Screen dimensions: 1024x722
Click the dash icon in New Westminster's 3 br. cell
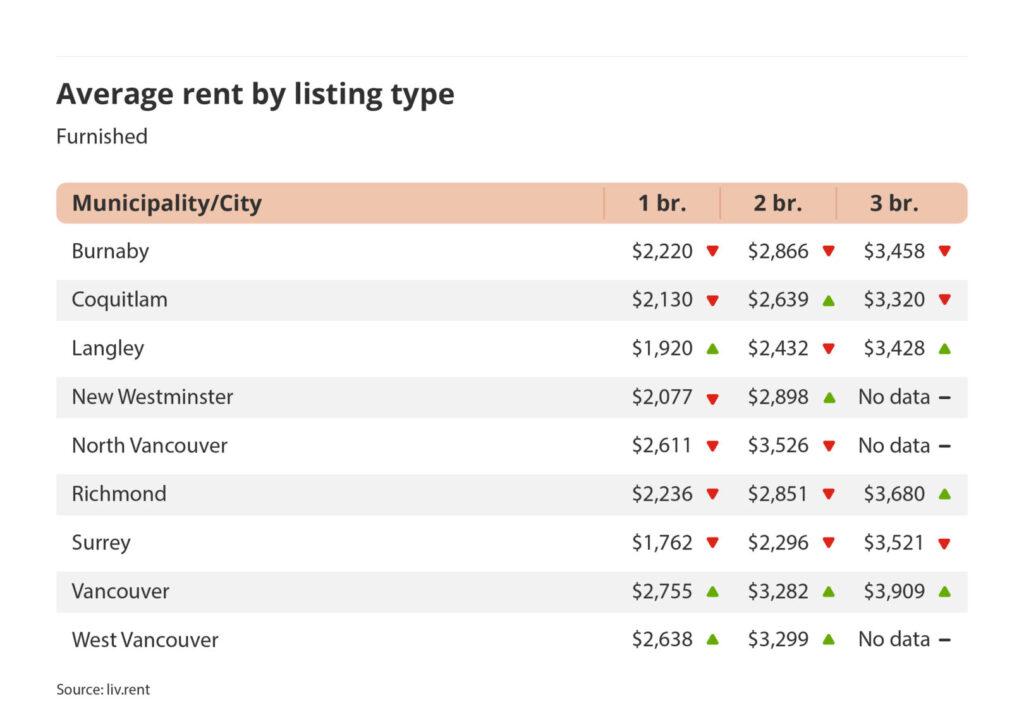944,397
